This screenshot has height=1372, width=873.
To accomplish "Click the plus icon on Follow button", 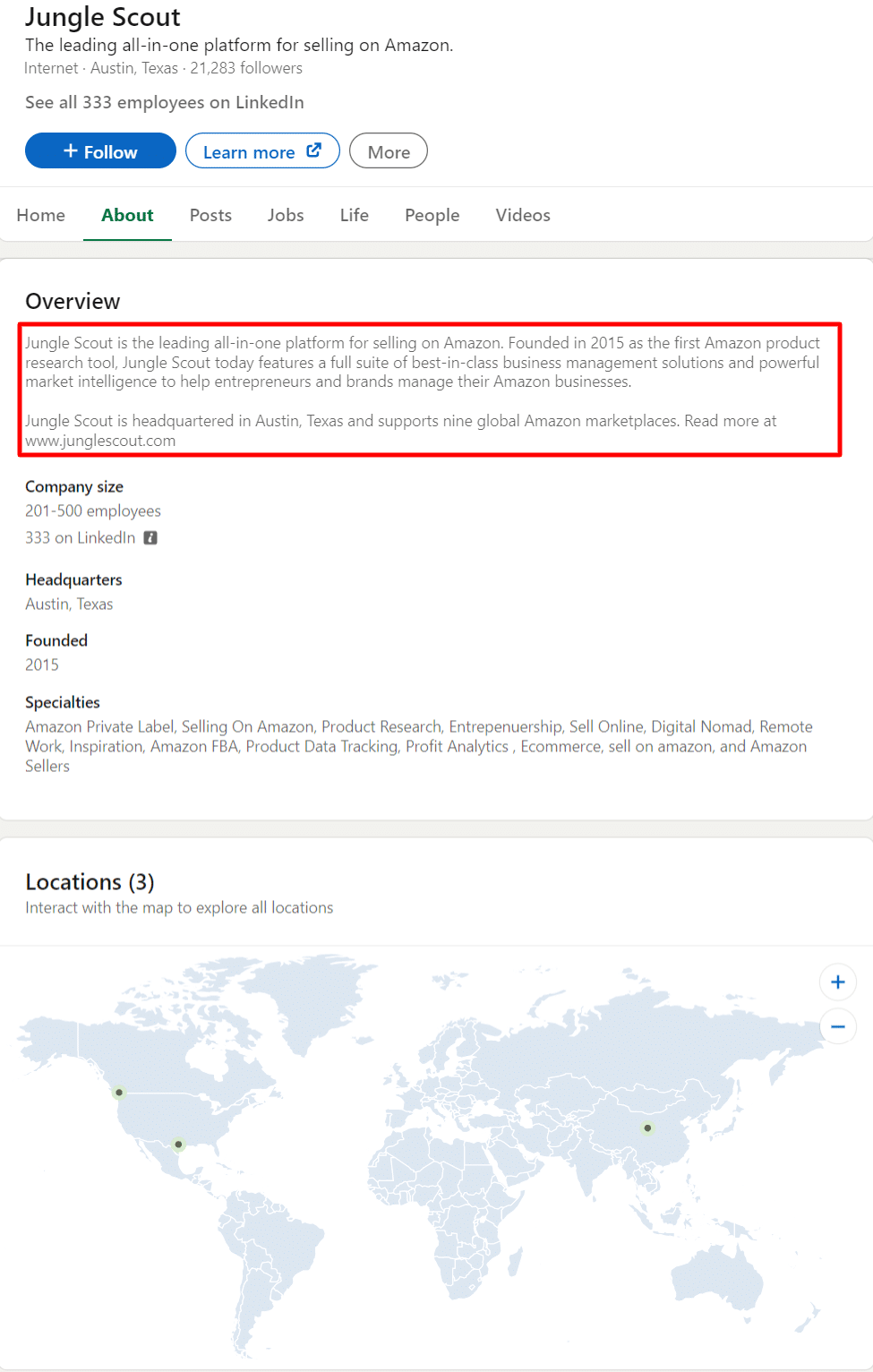I will (71, 150).
